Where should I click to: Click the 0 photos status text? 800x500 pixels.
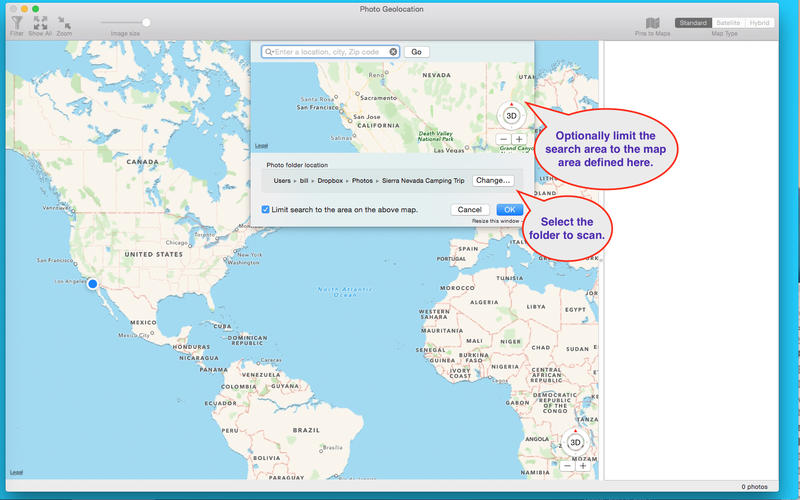point(754,487)
